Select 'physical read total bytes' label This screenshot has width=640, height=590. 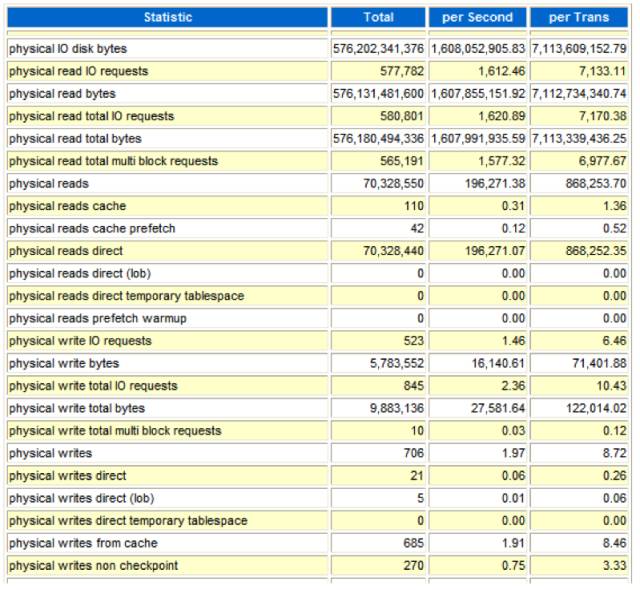(75, 139)
